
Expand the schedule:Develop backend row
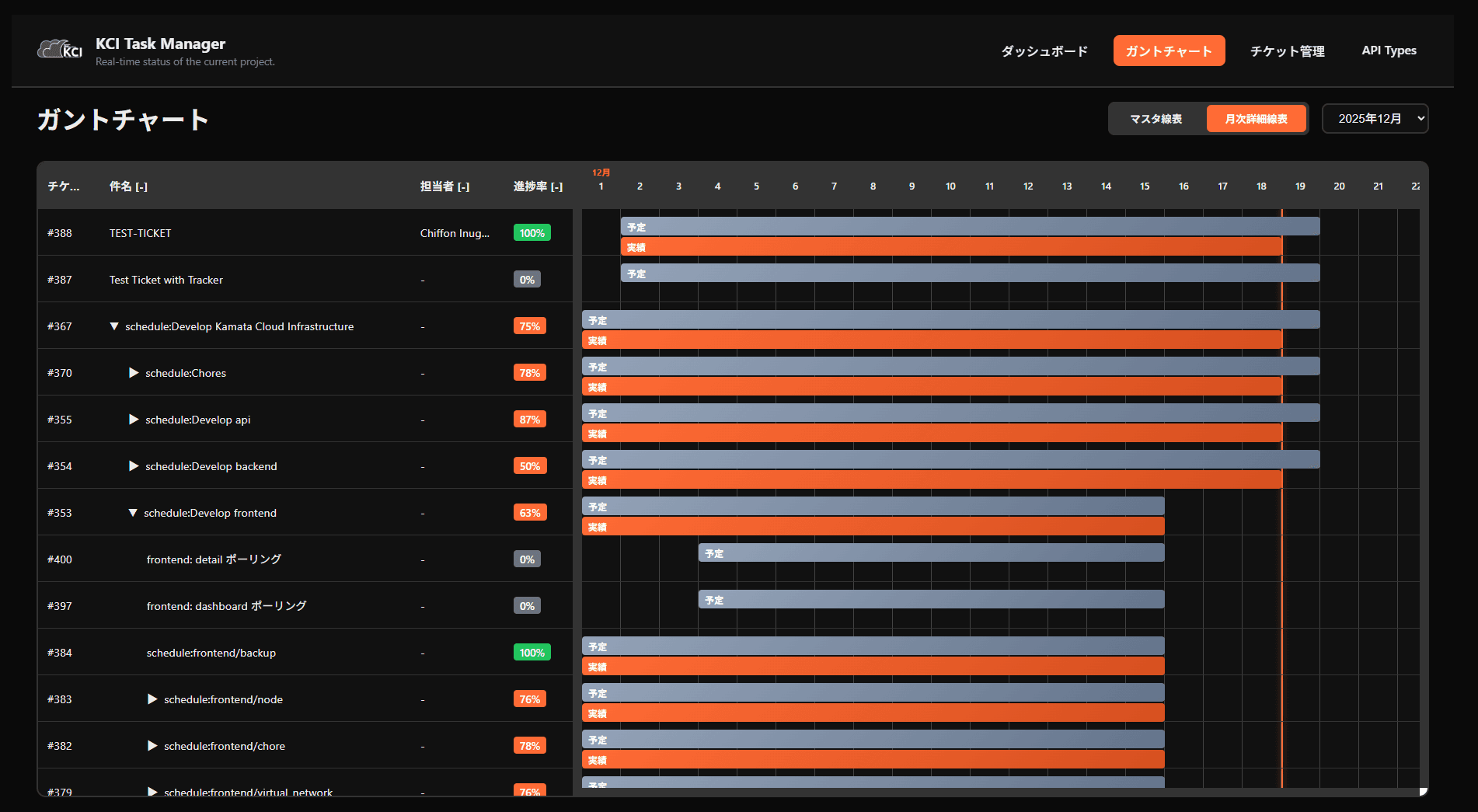point(134,466)
